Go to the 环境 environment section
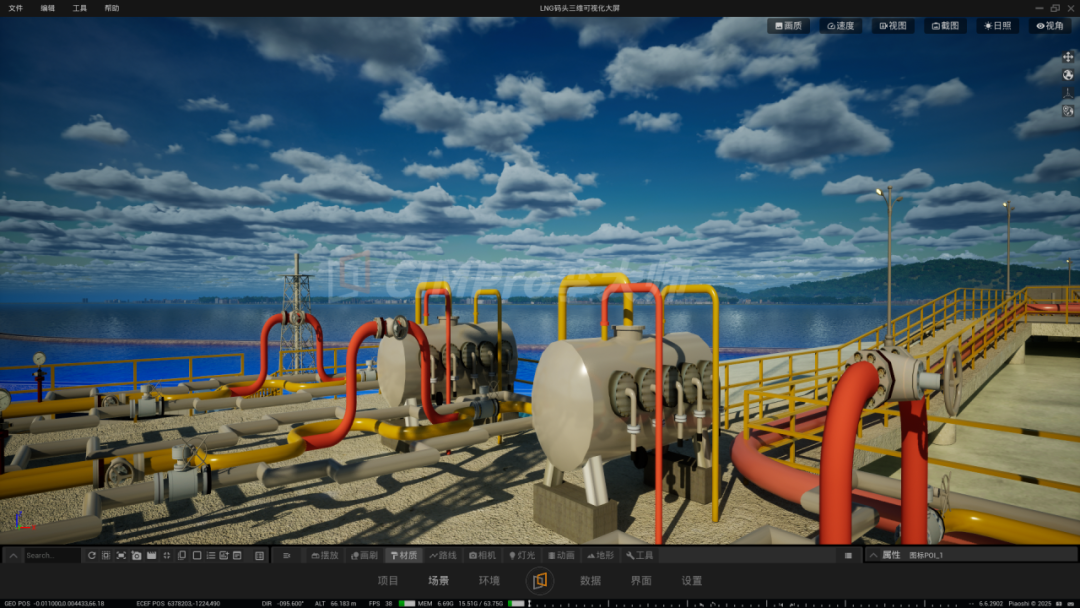The image size is (1080, 608). pos(489,580)
